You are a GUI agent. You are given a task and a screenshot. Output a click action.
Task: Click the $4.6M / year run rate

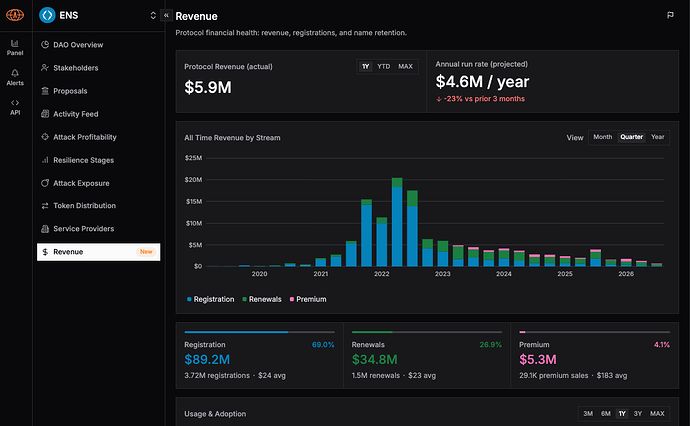(482, 82)
